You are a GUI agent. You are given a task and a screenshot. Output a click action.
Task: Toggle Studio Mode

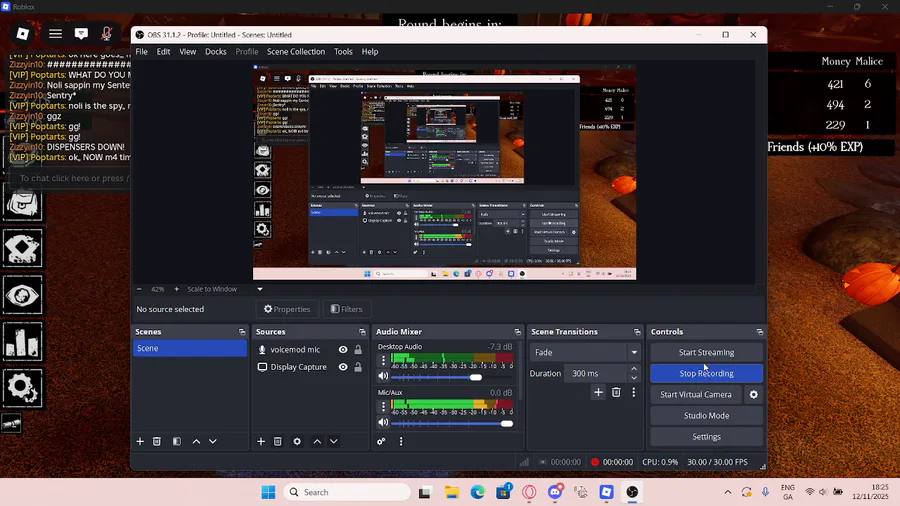point(706,415)
